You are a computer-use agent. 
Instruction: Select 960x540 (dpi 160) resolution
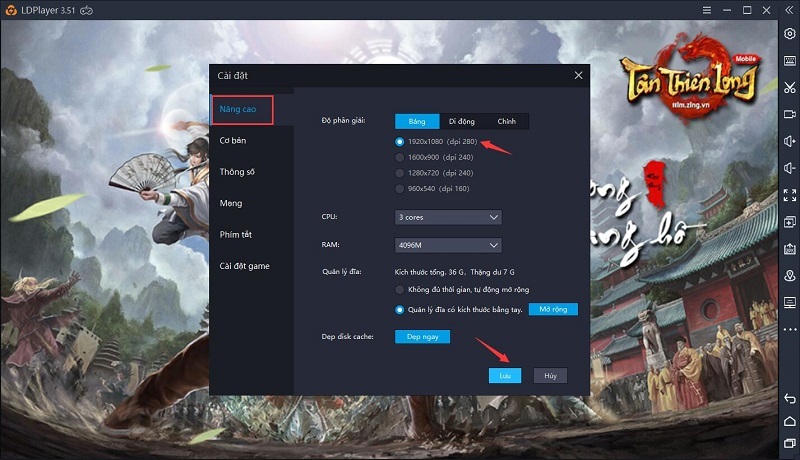pyautogui.click(x=433, y=189)
